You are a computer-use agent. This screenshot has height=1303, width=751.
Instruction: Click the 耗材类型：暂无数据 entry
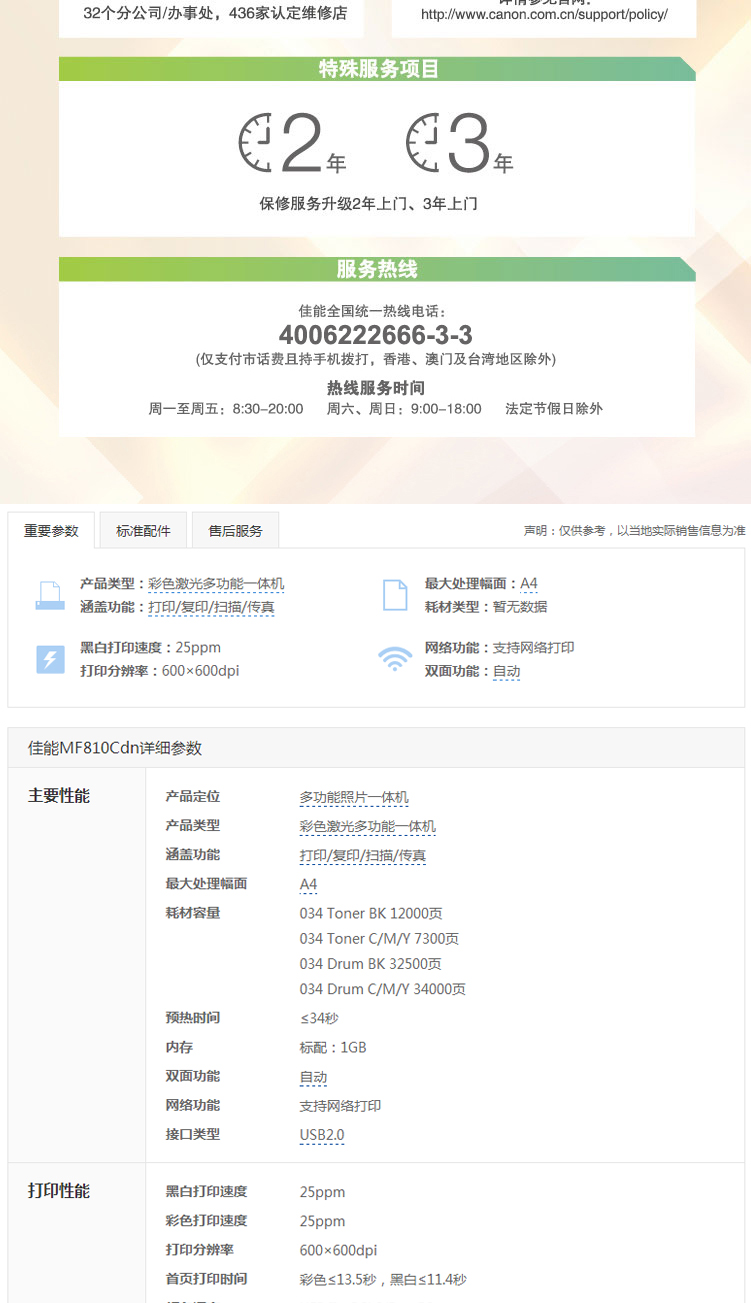[485, 607]
